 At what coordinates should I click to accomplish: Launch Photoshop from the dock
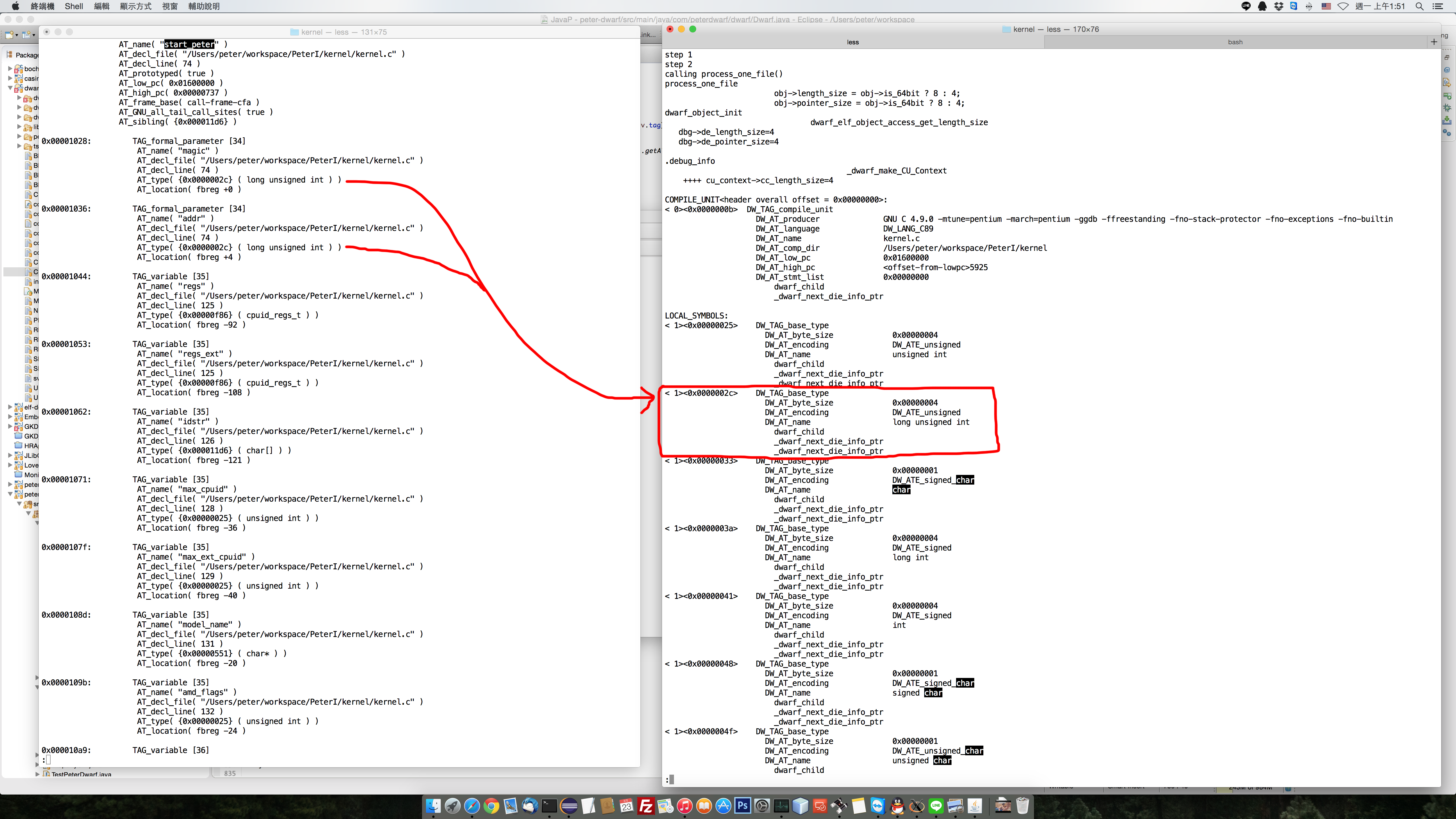click(743, 805)
